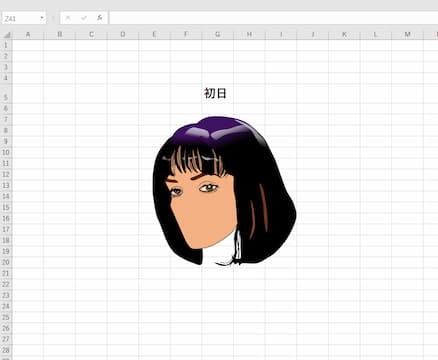Select column L header

pyautogui.click(x=376, y=35)
